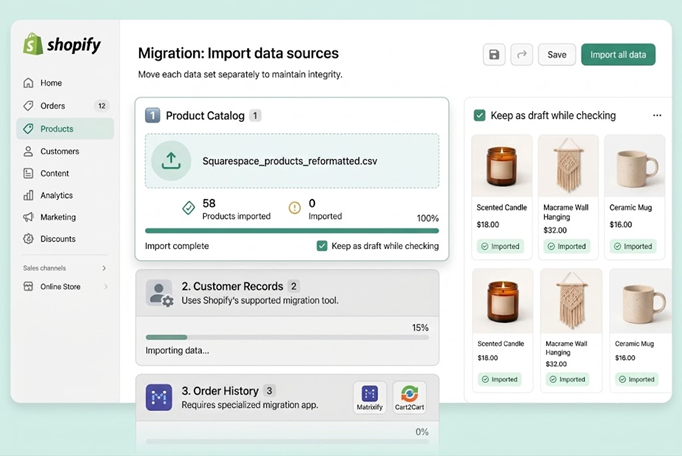Screen dimensions: 682x456
Task: Click the warning exclamation icon
Action: pos(294,208)
